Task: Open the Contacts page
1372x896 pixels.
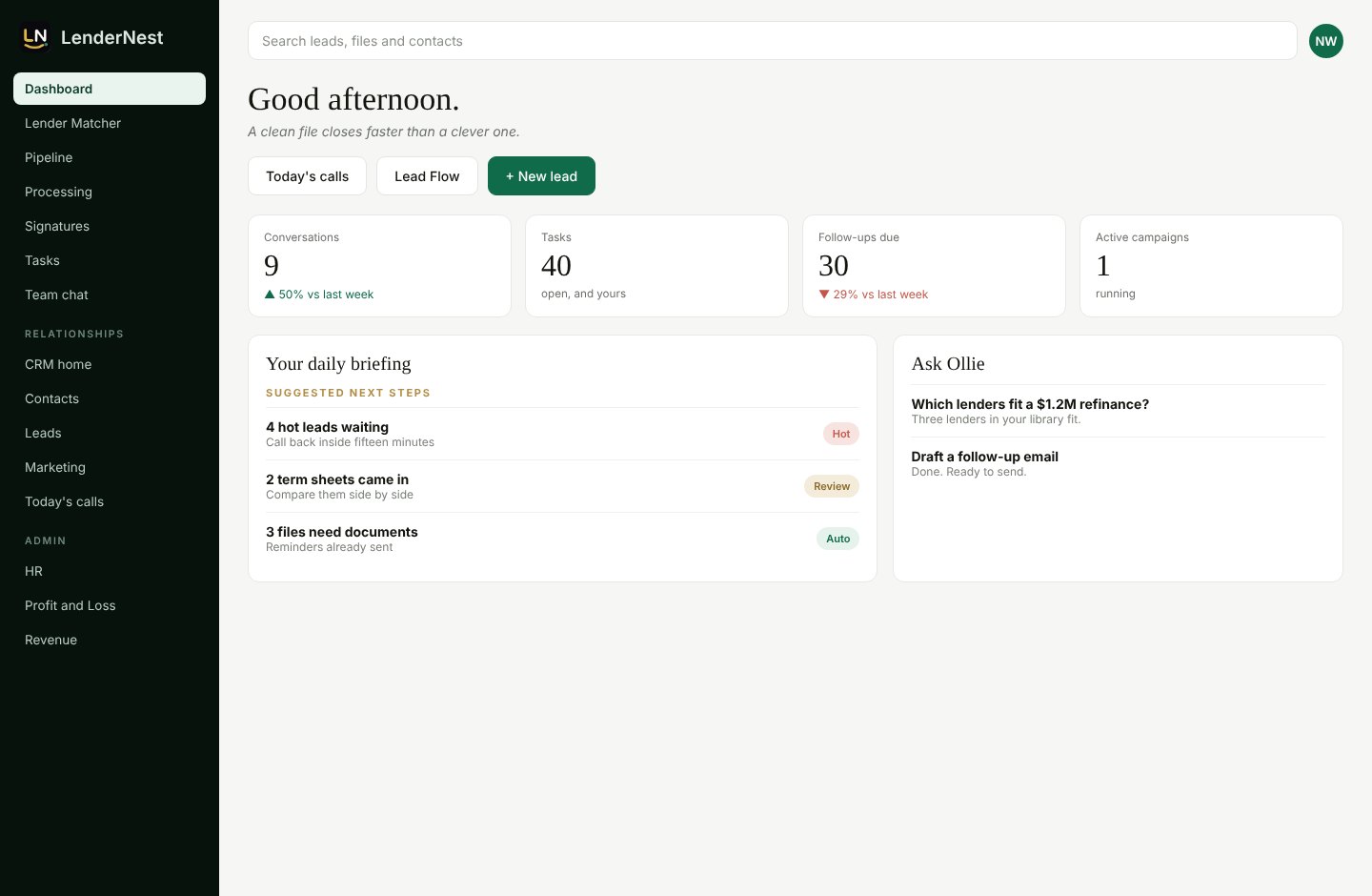Action: (110, 398)
